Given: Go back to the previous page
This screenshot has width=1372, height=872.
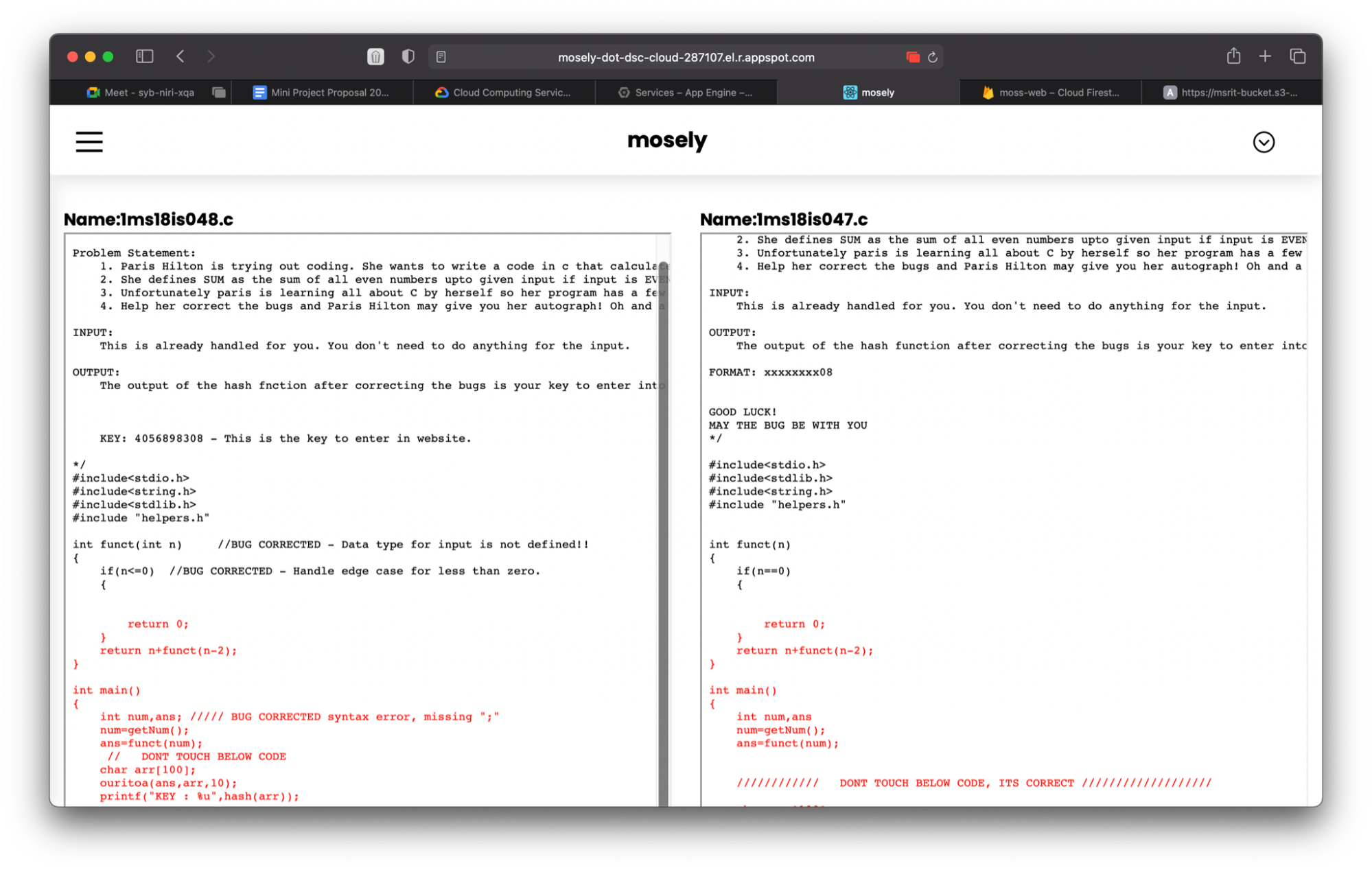Looking at the screenshot, I should [x=181, y=56].
